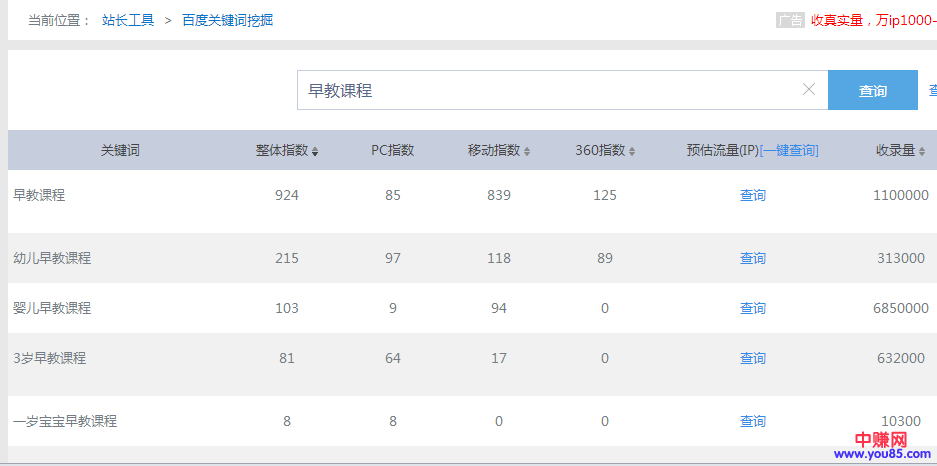Viewport: 937px width, 466px height.
Task: Sort by 整体指数 column arrow
Action: tap(315, 151)
